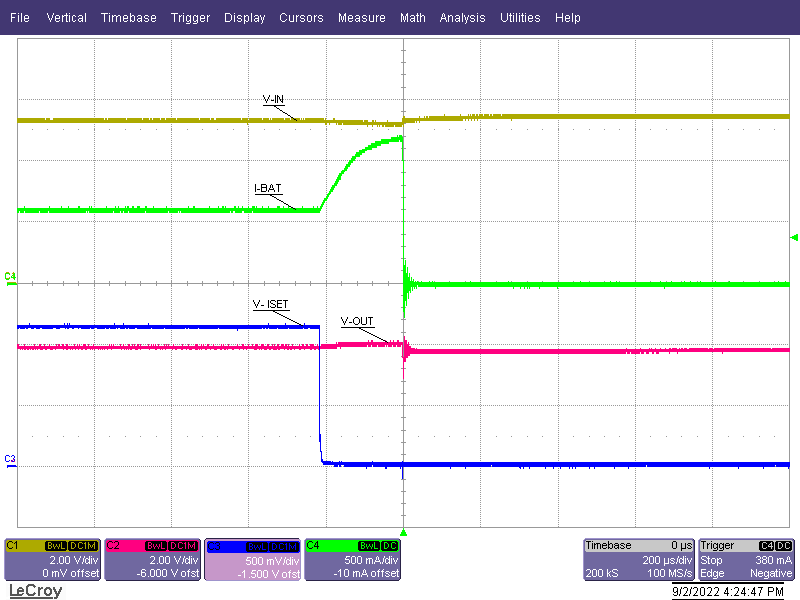
Task: Open the Timebase settings box showing 200 µs/div
Action: 640,560
